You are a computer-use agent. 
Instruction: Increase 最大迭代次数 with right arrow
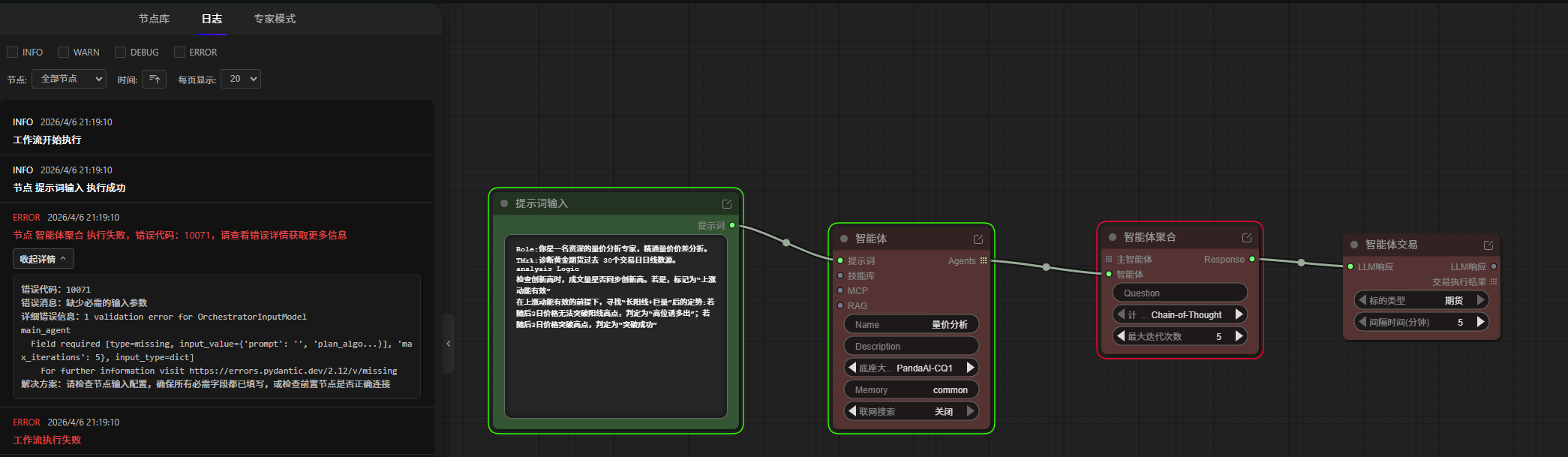1239,336
